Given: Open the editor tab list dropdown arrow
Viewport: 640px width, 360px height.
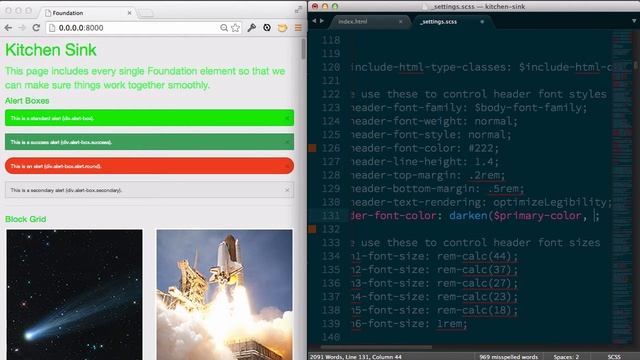Looking at the screenshot, I should click(x=634, y=21).
